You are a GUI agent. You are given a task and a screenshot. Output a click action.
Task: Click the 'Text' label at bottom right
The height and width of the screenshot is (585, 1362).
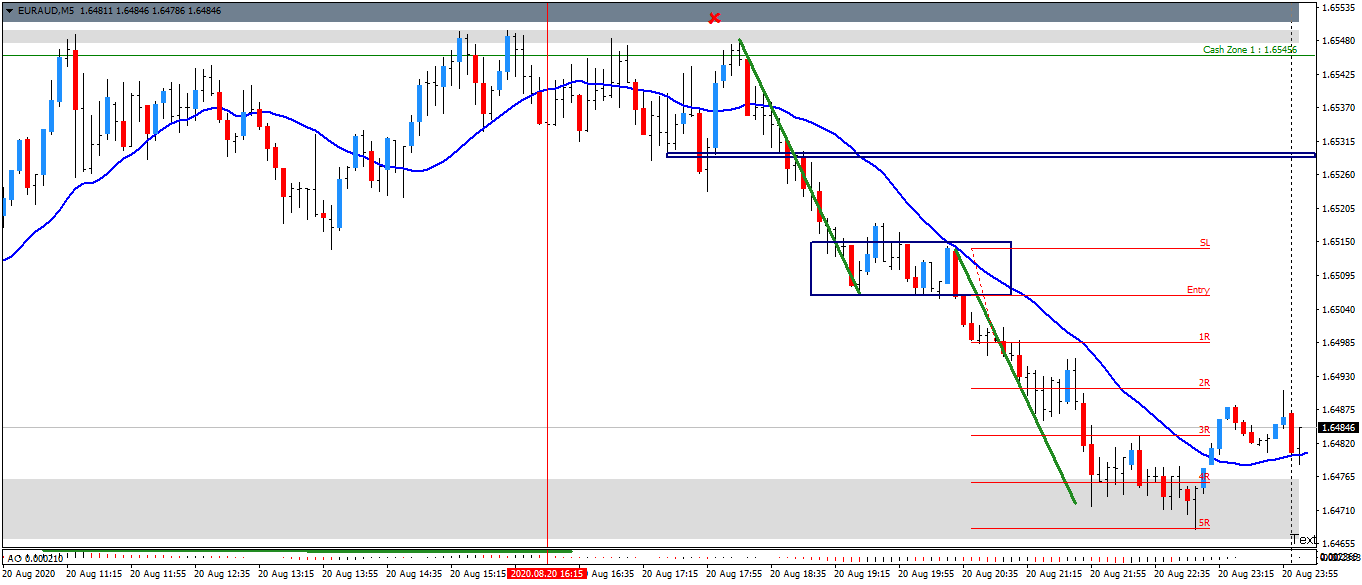click(1304, 539)
